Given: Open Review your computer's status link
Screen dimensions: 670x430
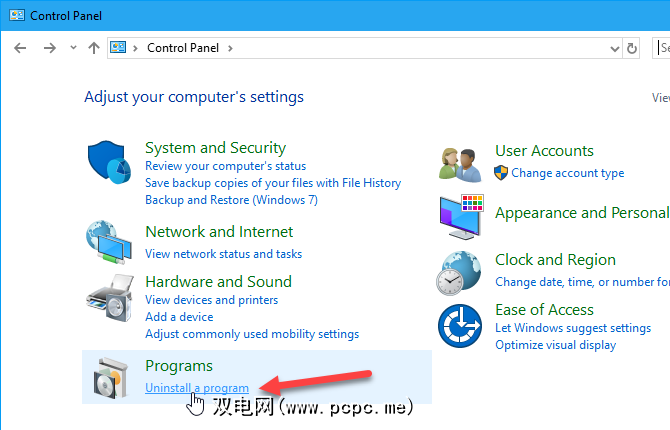Looking at the screenshot, I should (225, 166).
